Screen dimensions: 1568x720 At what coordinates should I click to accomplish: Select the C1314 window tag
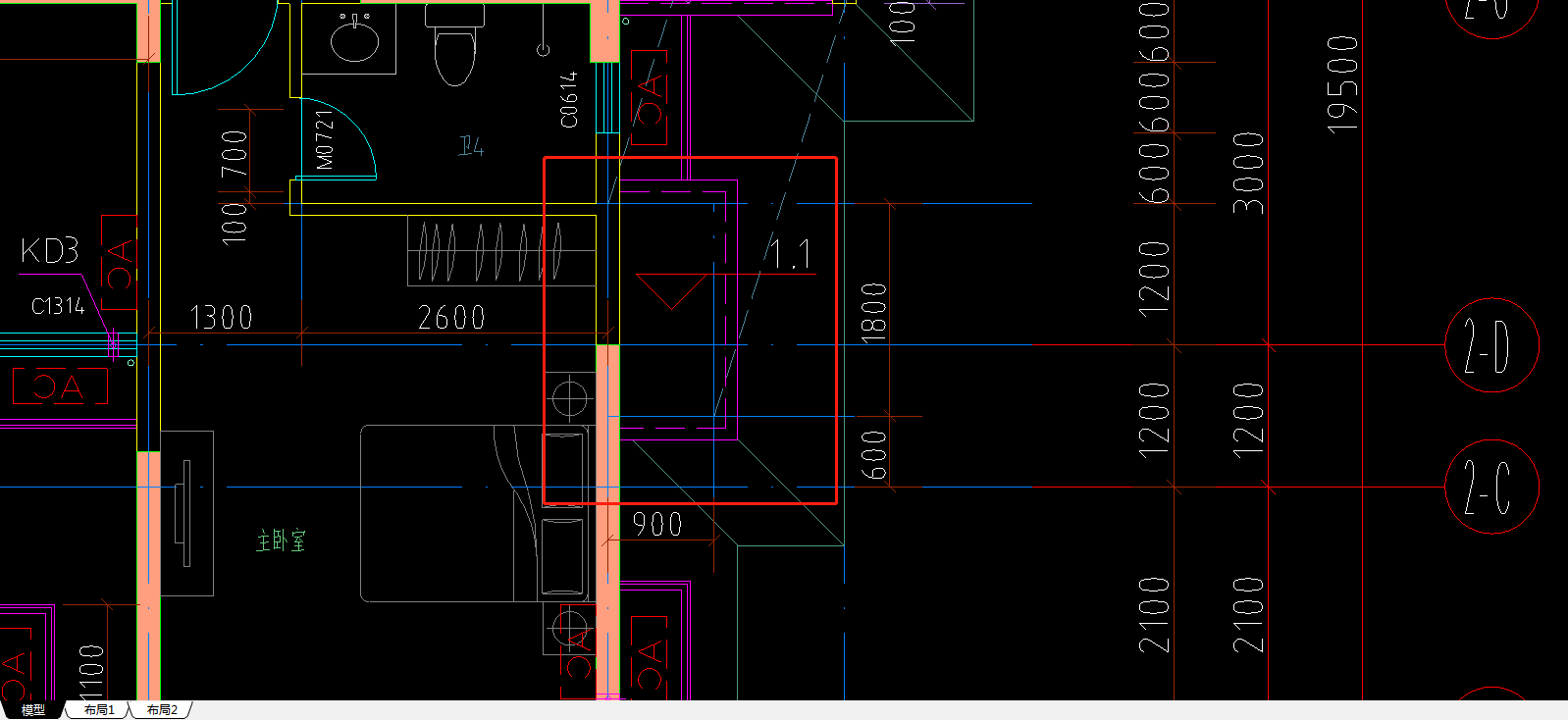(58, 306)
